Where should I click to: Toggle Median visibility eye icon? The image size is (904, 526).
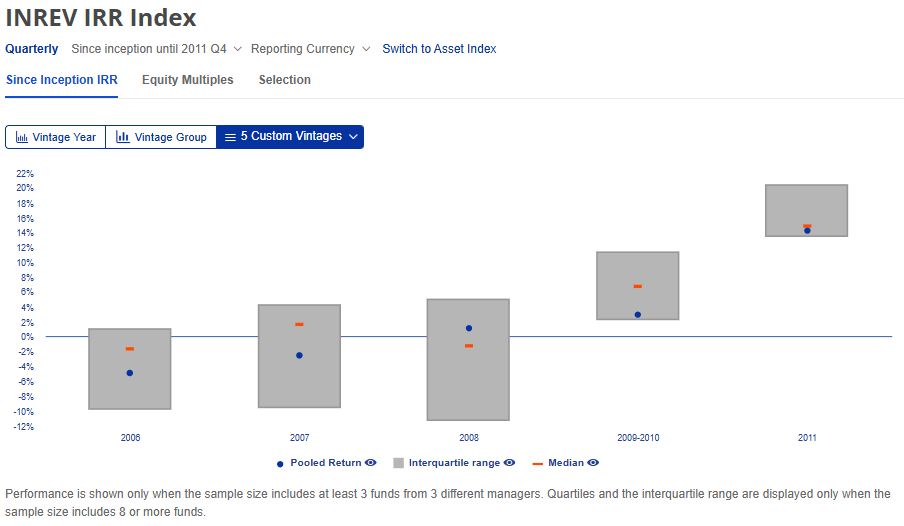click(594, 463)
